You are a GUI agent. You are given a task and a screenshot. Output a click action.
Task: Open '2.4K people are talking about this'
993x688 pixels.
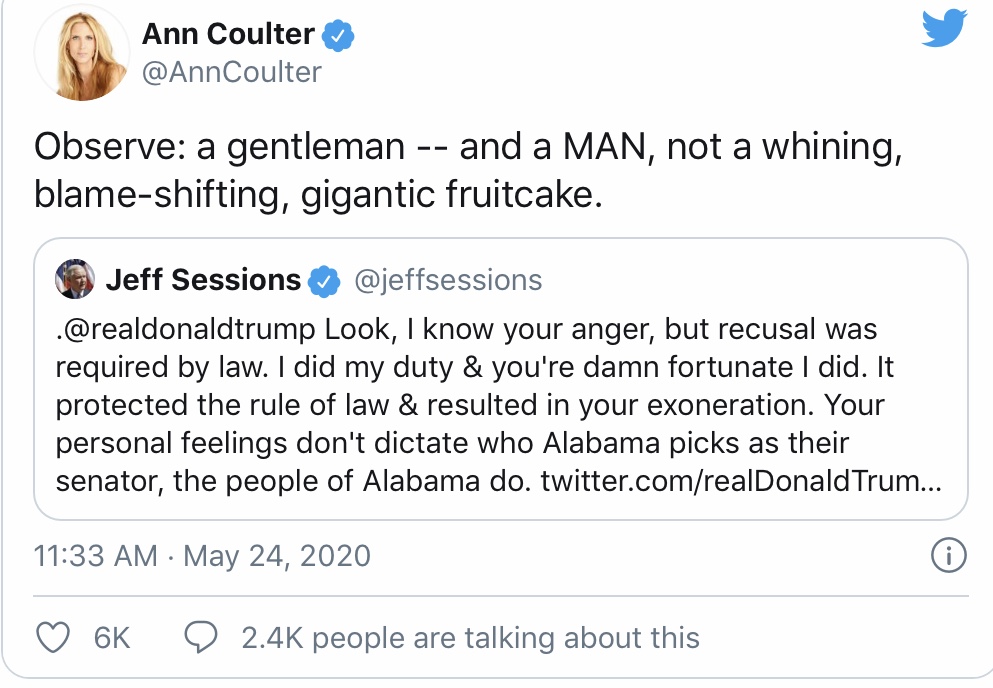coord(470,638)
